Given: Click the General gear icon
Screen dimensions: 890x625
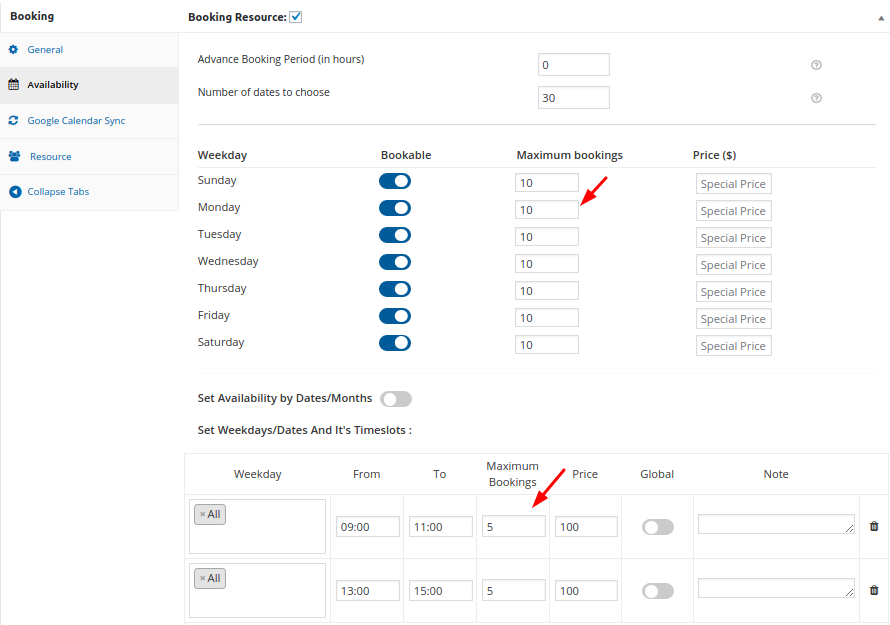Looking at the screenshot, I should click(x=14, y=49).
